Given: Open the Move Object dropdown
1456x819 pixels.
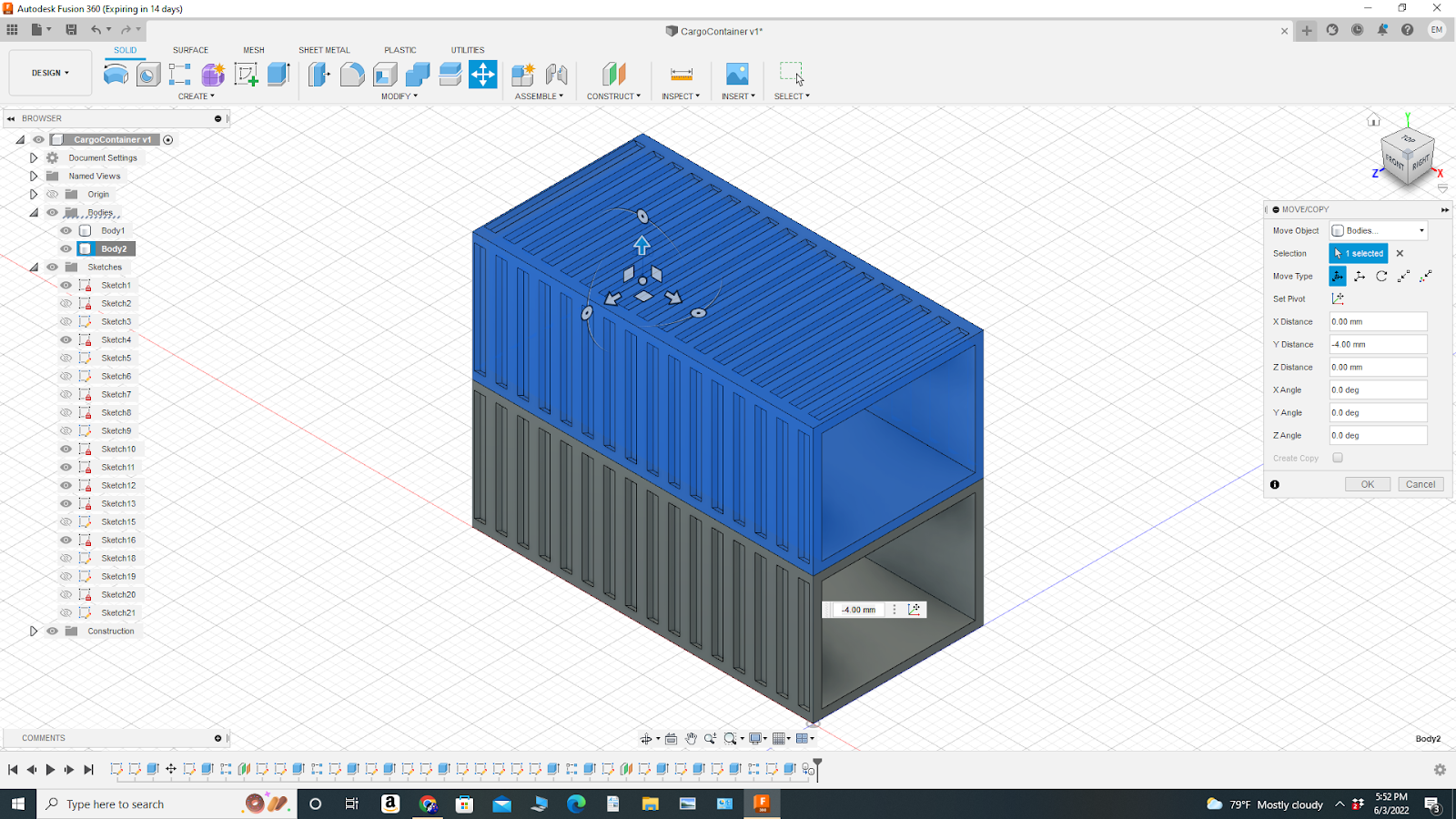Looking at the screenshot, I should click(1379, 231).
